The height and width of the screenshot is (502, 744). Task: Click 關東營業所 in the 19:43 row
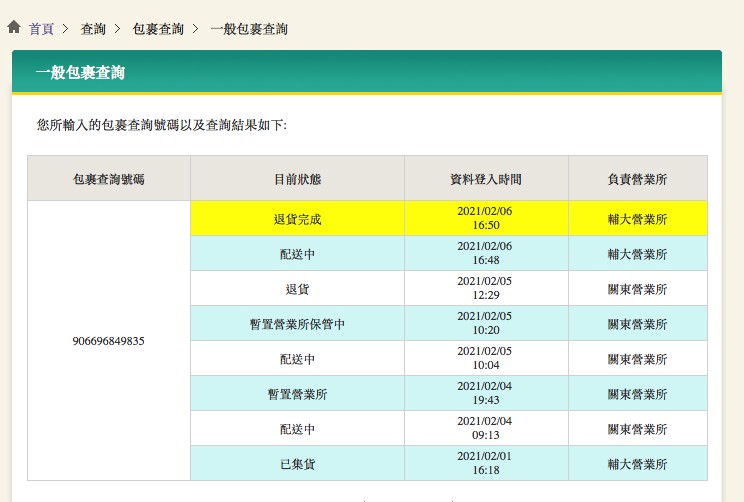pyautogui.click(x=638, y=394)
